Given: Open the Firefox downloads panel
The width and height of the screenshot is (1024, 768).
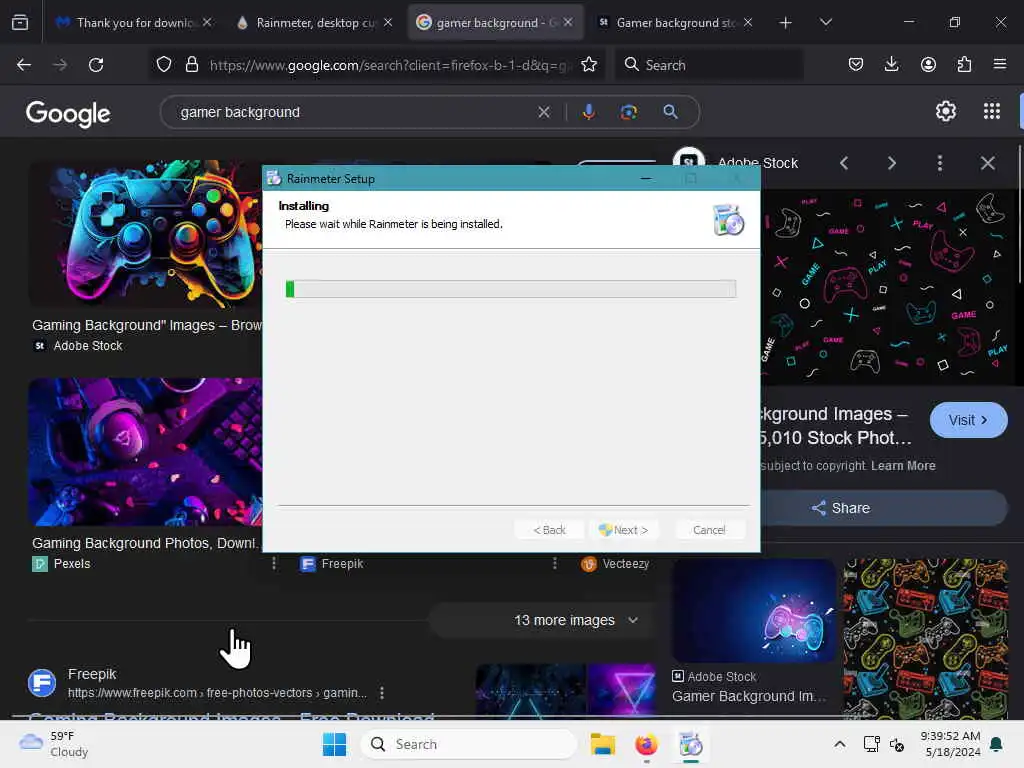Looking at the screenshot, I should 891,64.
